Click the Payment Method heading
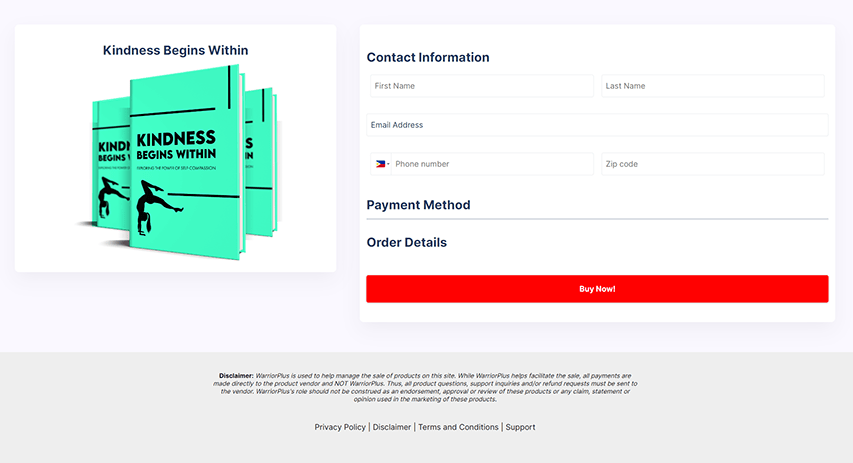Screen dimensions: 853x463 pyautogui.click(x=418, y=205)
